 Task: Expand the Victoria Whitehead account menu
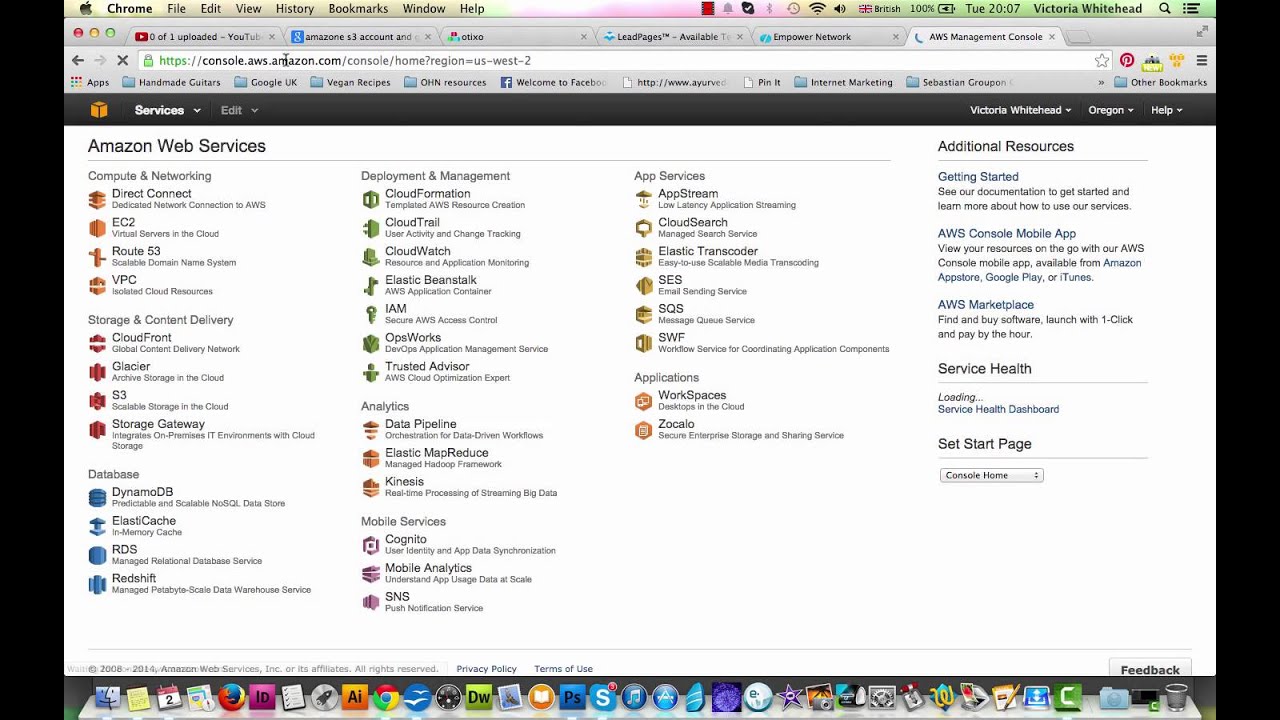coord(1020,110)
